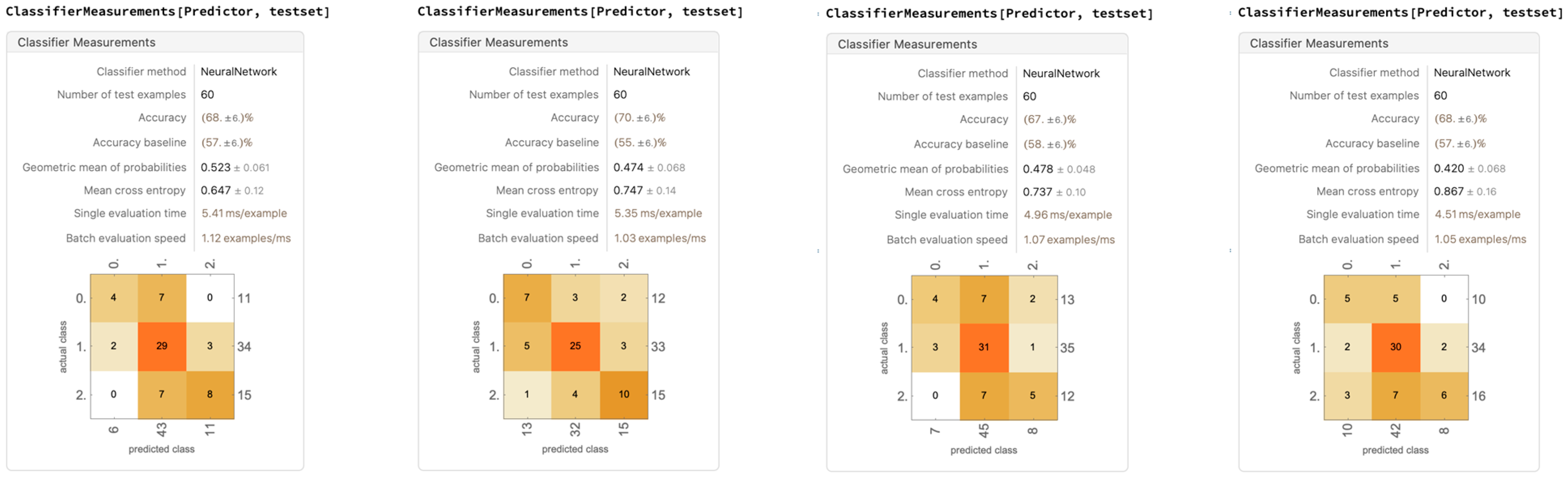Select the dark orange cell showing 25

(x=574, y=346)
